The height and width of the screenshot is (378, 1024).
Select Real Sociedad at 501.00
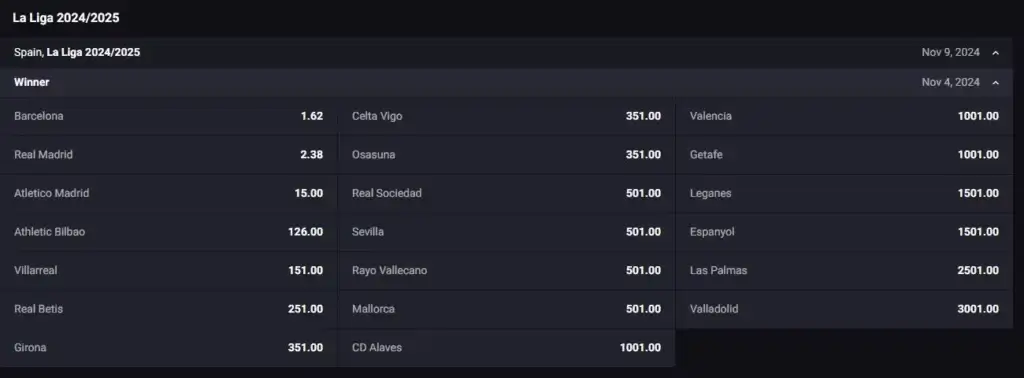tap(507, 193)
